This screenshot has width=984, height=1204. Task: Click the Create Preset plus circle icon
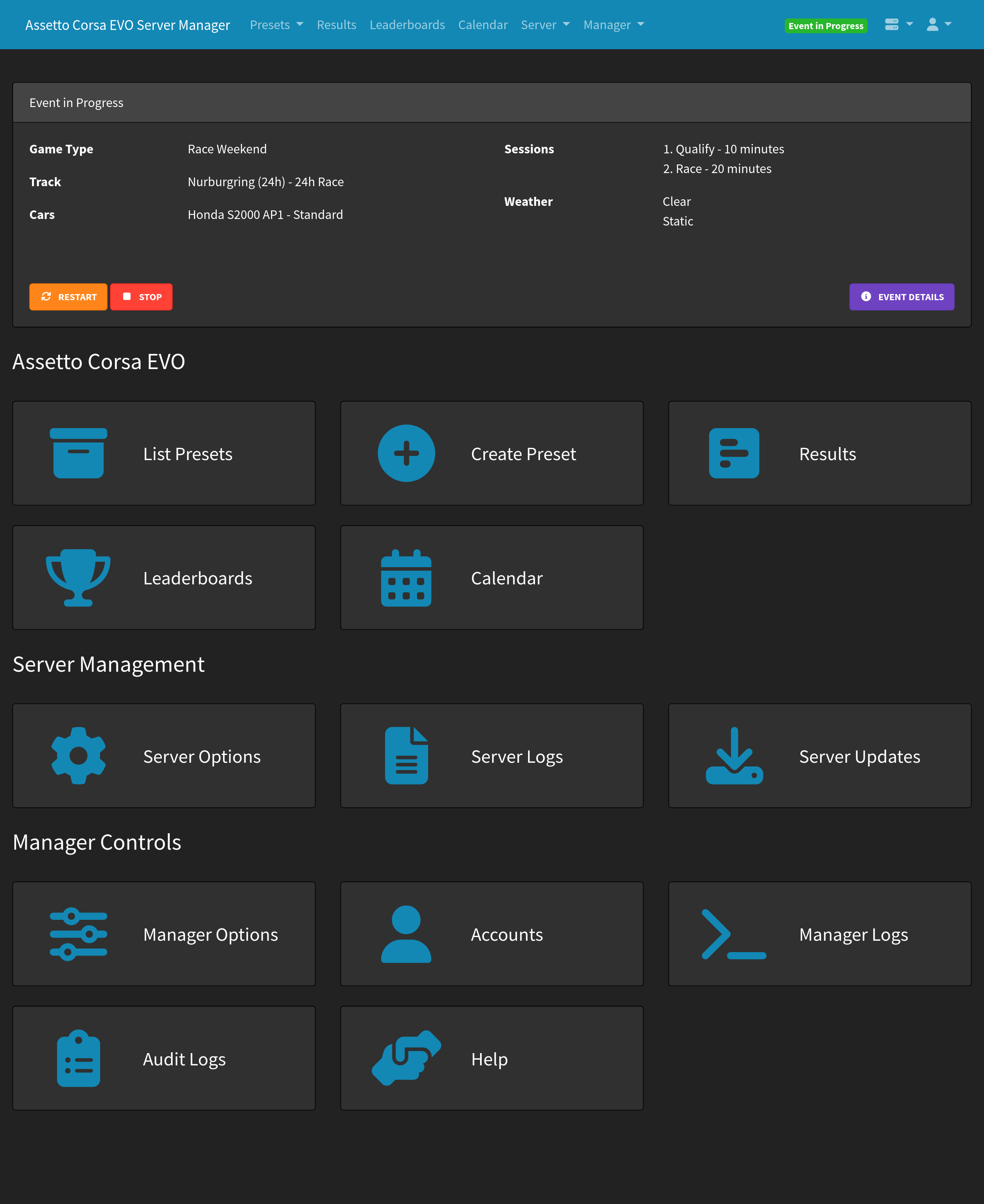pos(406,453)
